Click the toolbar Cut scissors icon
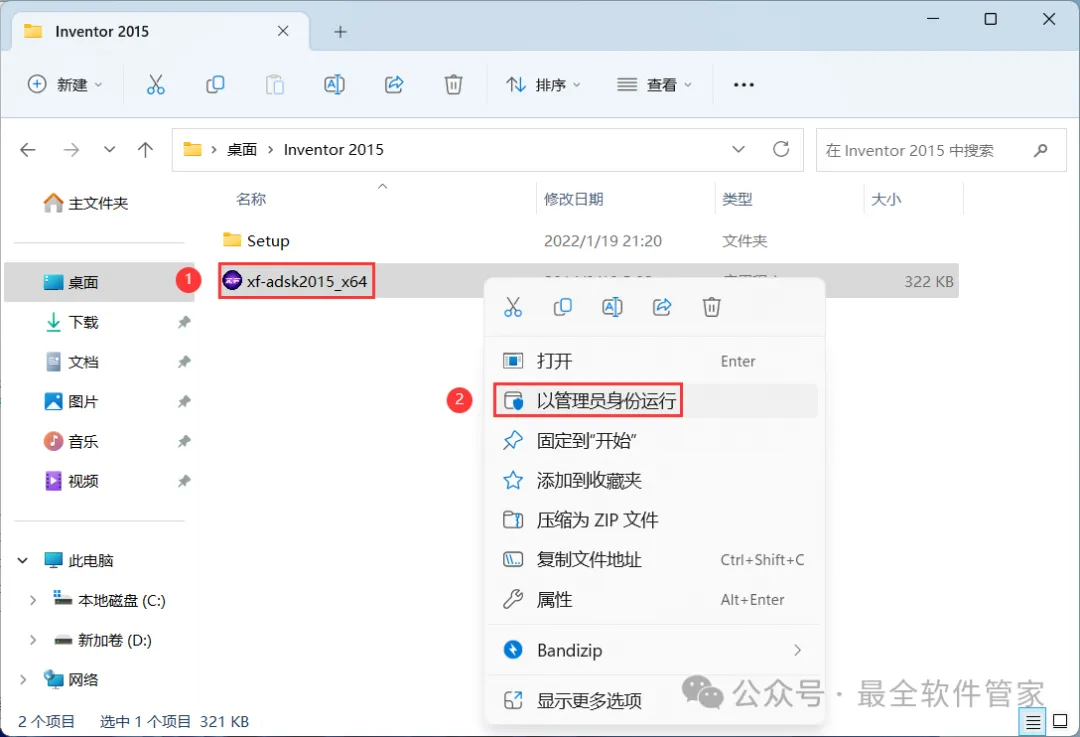 click(156, 85)
